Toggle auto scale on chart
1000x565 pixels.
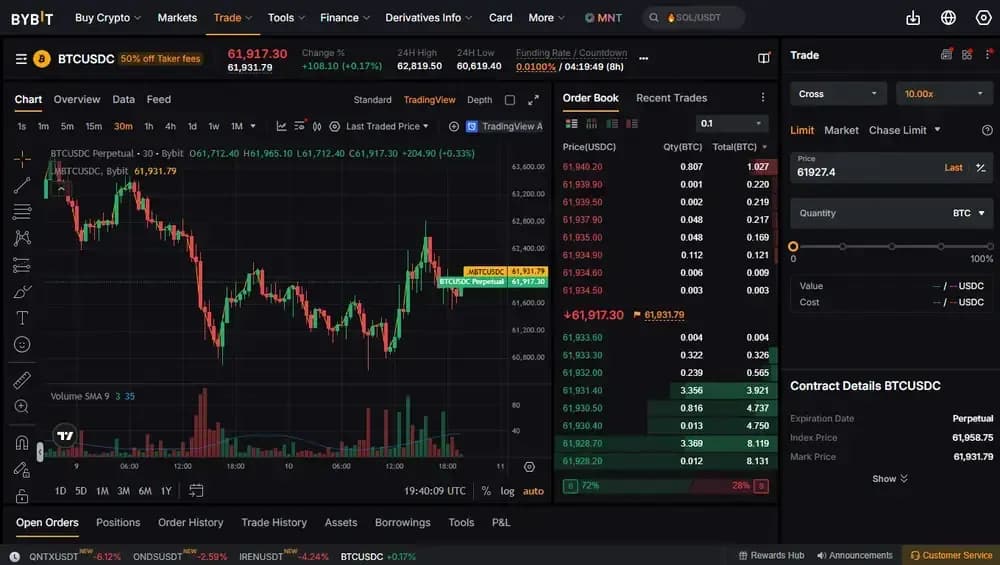point(533,491)
